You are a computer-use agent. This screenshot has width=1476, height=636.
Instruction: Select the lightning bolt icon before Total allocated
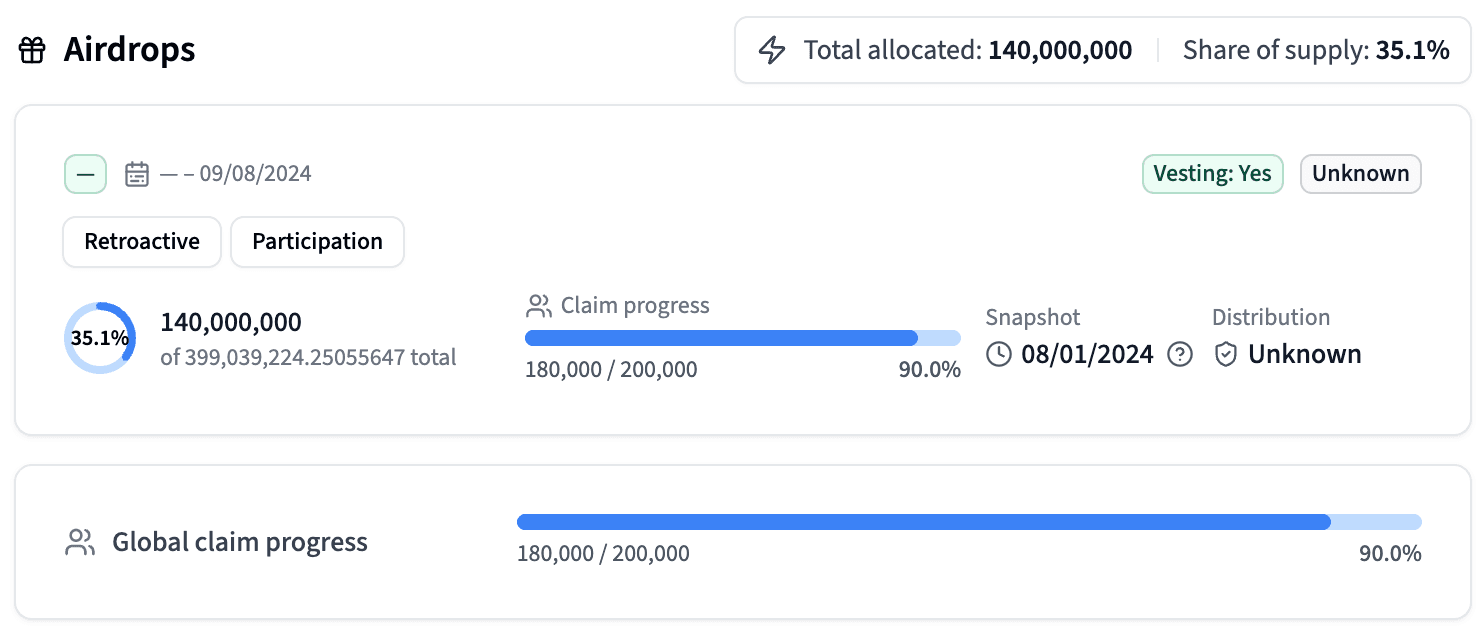[772, 49]
